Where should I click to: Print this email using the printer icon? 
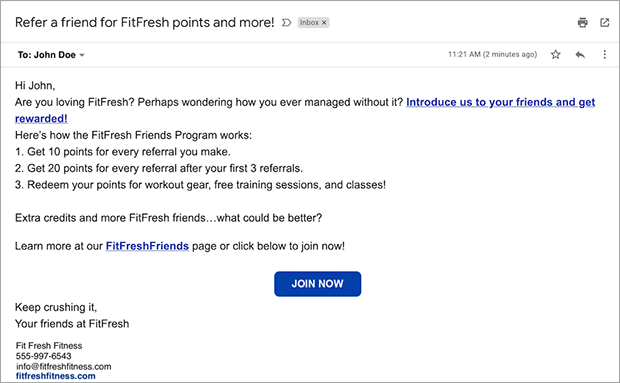(582, 23)
